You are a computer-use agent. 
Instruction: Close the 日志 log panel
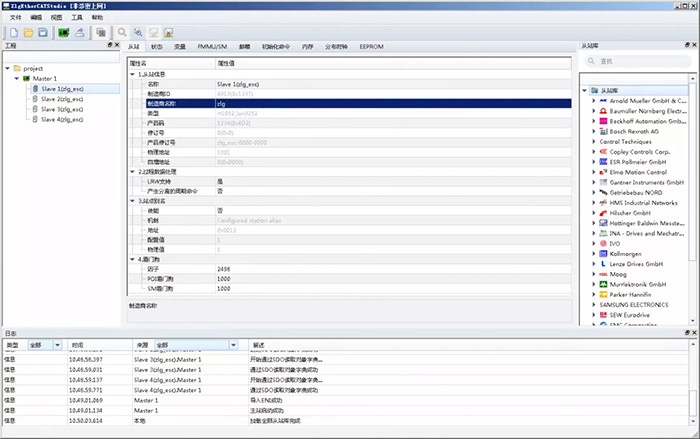[x=694, y=333]
